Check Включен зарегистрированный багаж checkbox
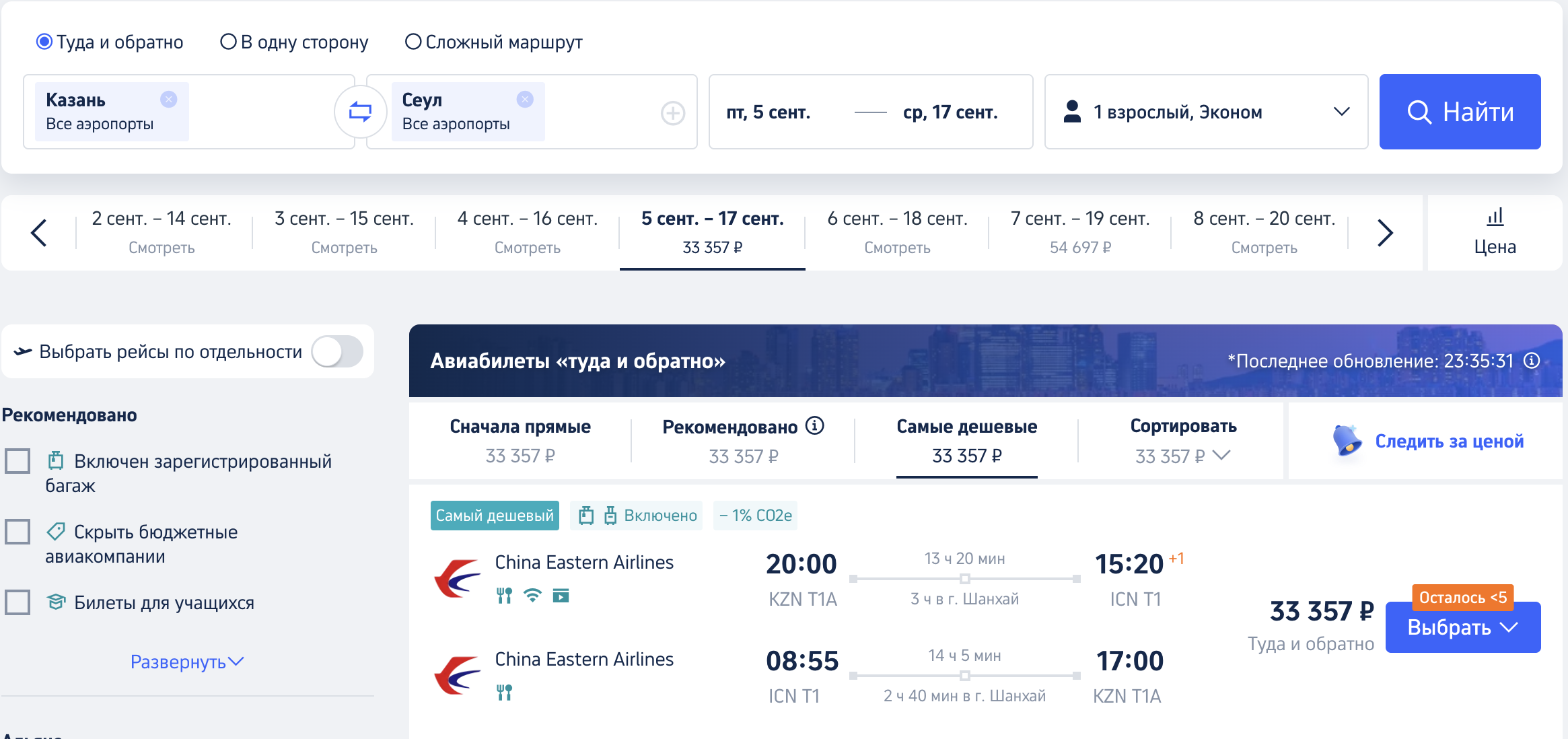 (x=17, y=461)
